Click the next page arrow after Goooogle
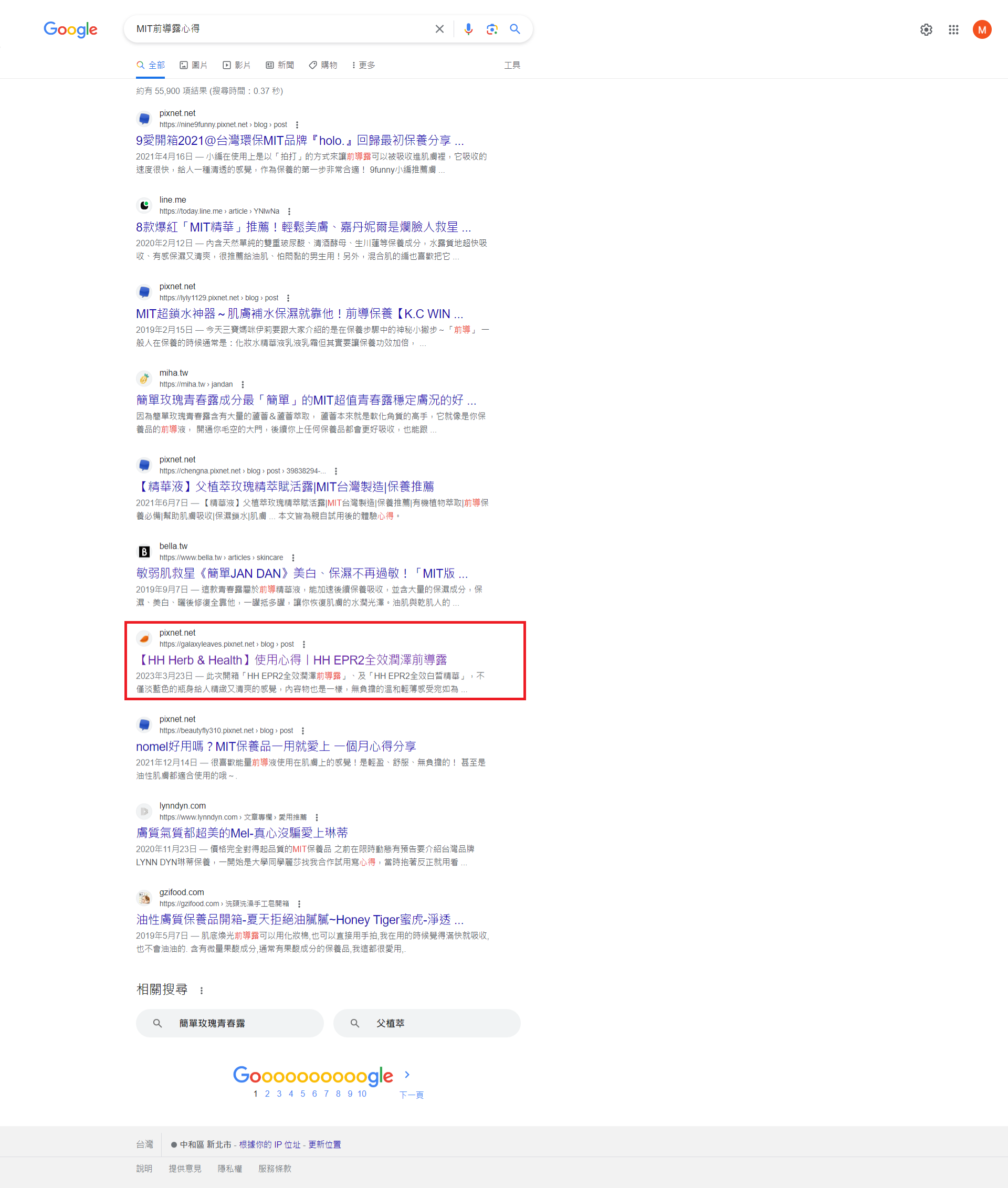 click(407, 1075)
